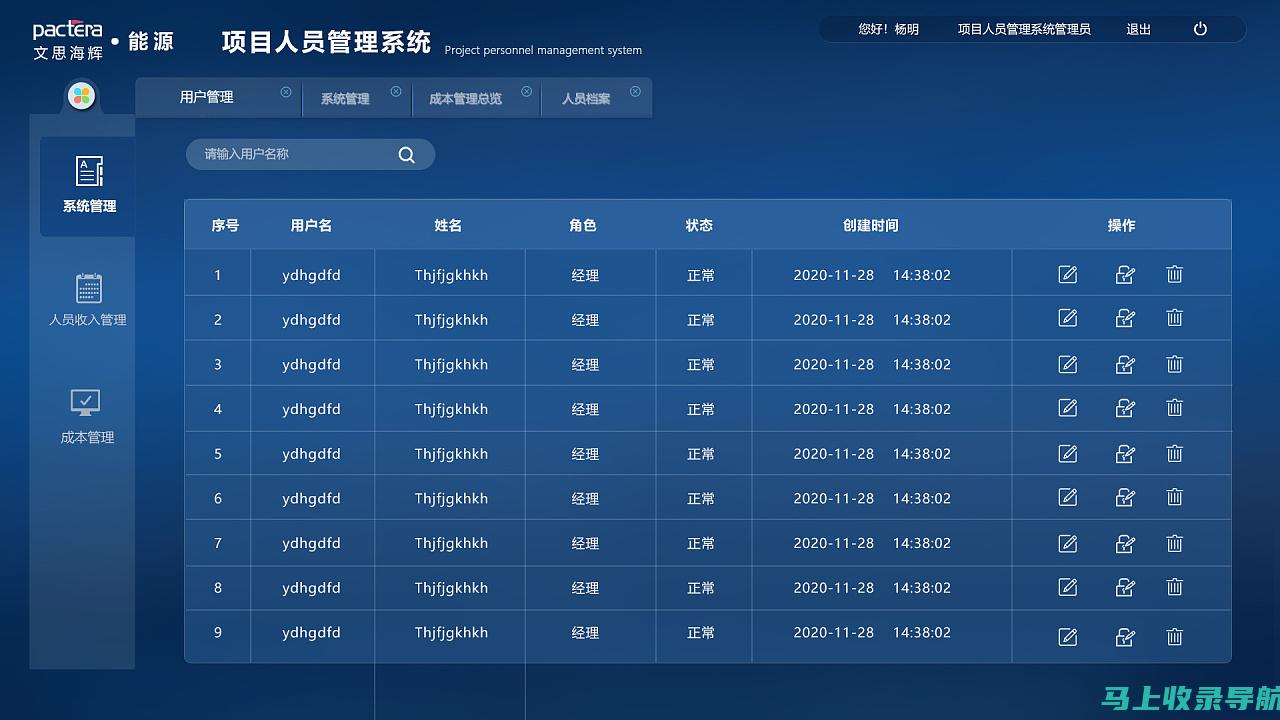Image resolution: width=1280 pixels, height=720 pixels.
Task: Click the trash icon in row 6
Action: (x=1174, y=497)
